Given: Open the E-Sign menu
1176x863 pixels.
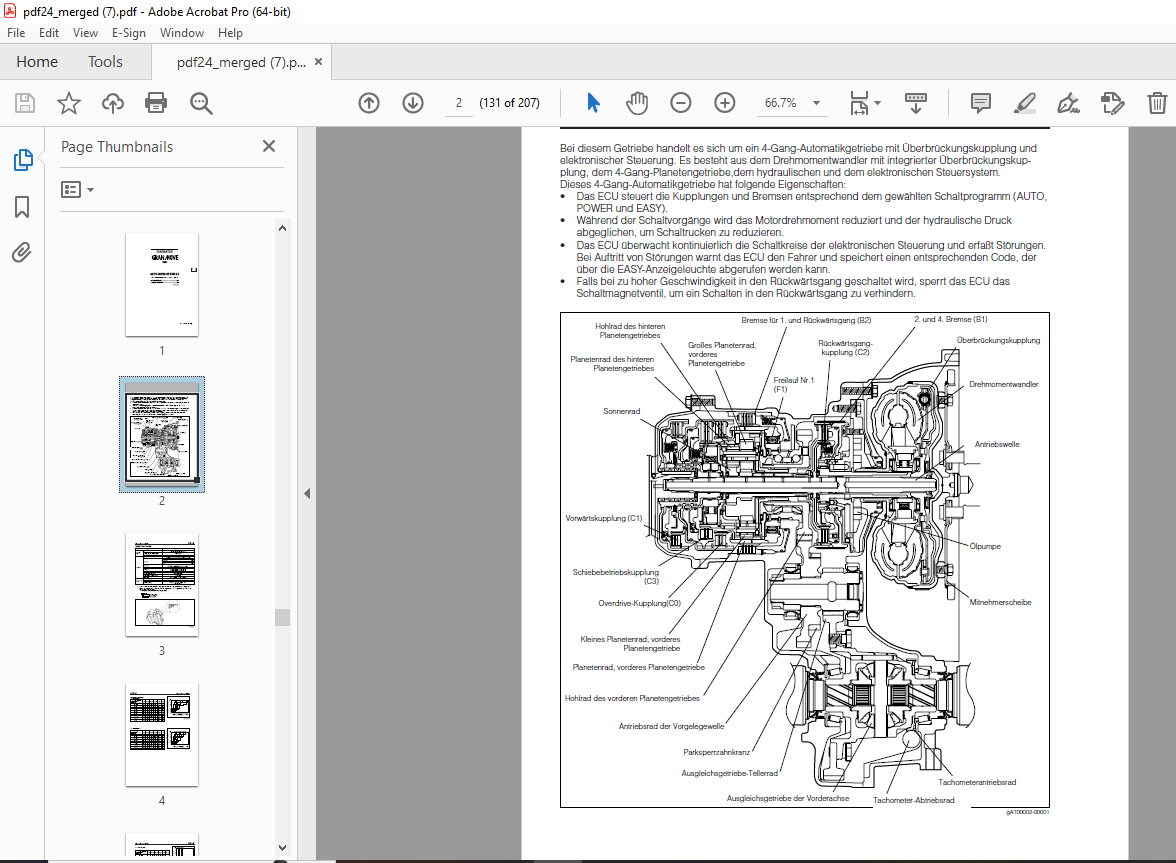Looking at the screenshot, I should (128, 33).
